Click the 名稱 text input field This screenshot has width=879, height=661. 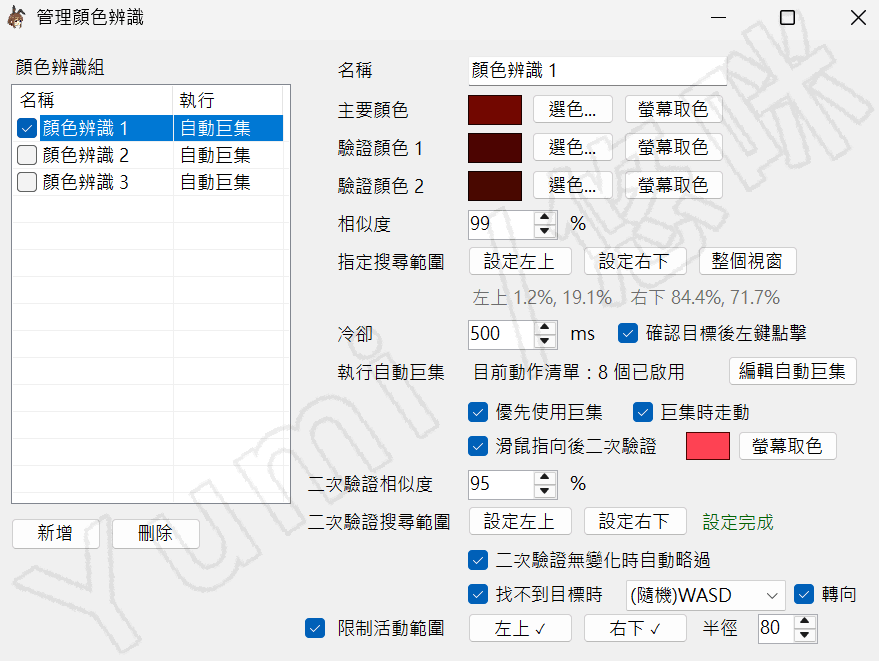coord(598,71)
